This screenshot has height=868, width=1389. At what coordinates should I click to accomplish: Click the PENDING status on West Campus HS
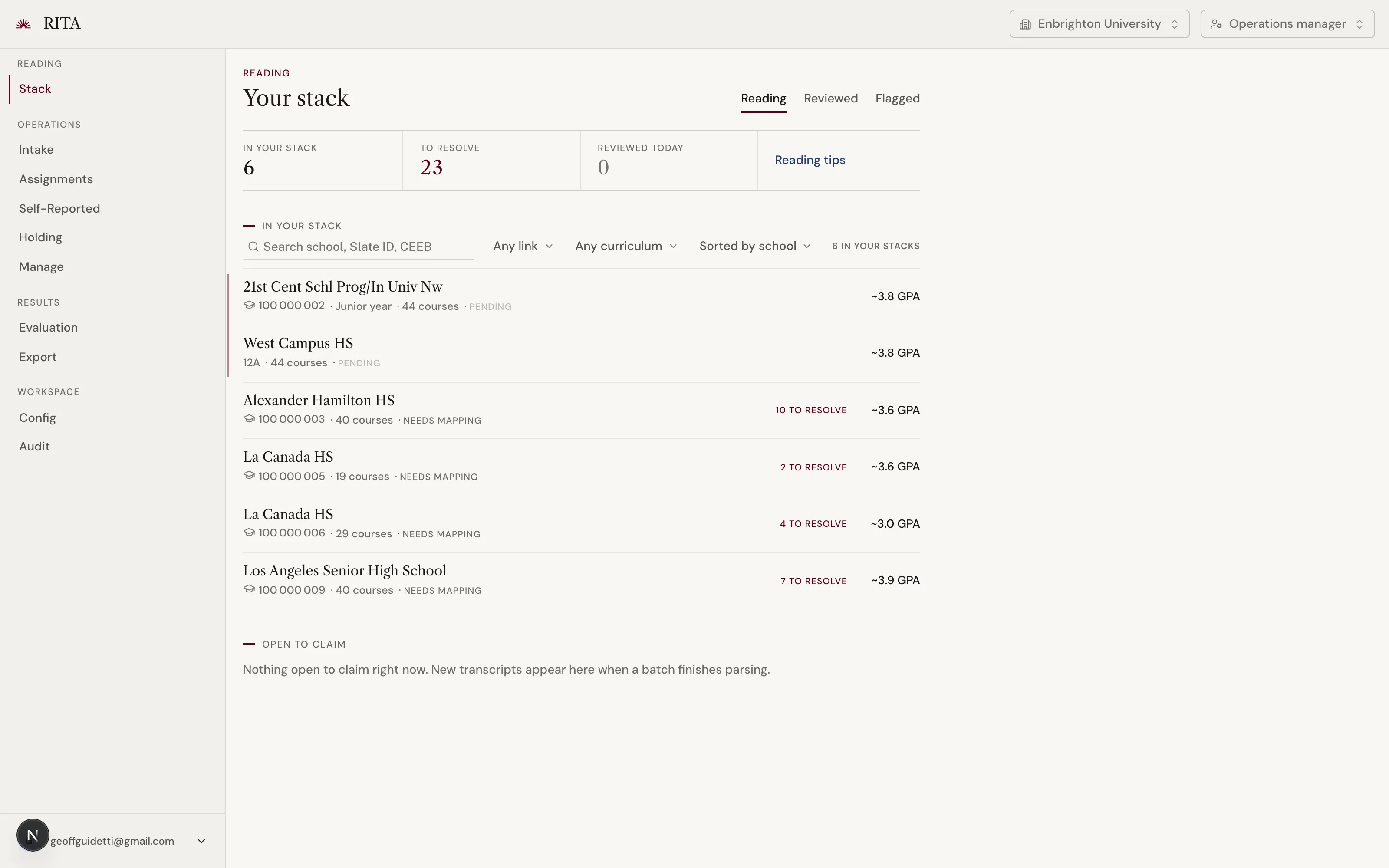tap(359, 363)
